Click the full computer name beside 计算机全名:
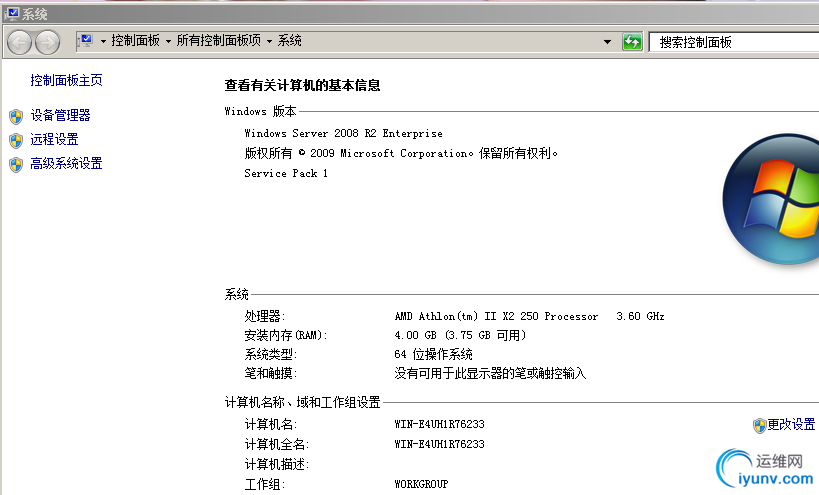 [439, 444]
